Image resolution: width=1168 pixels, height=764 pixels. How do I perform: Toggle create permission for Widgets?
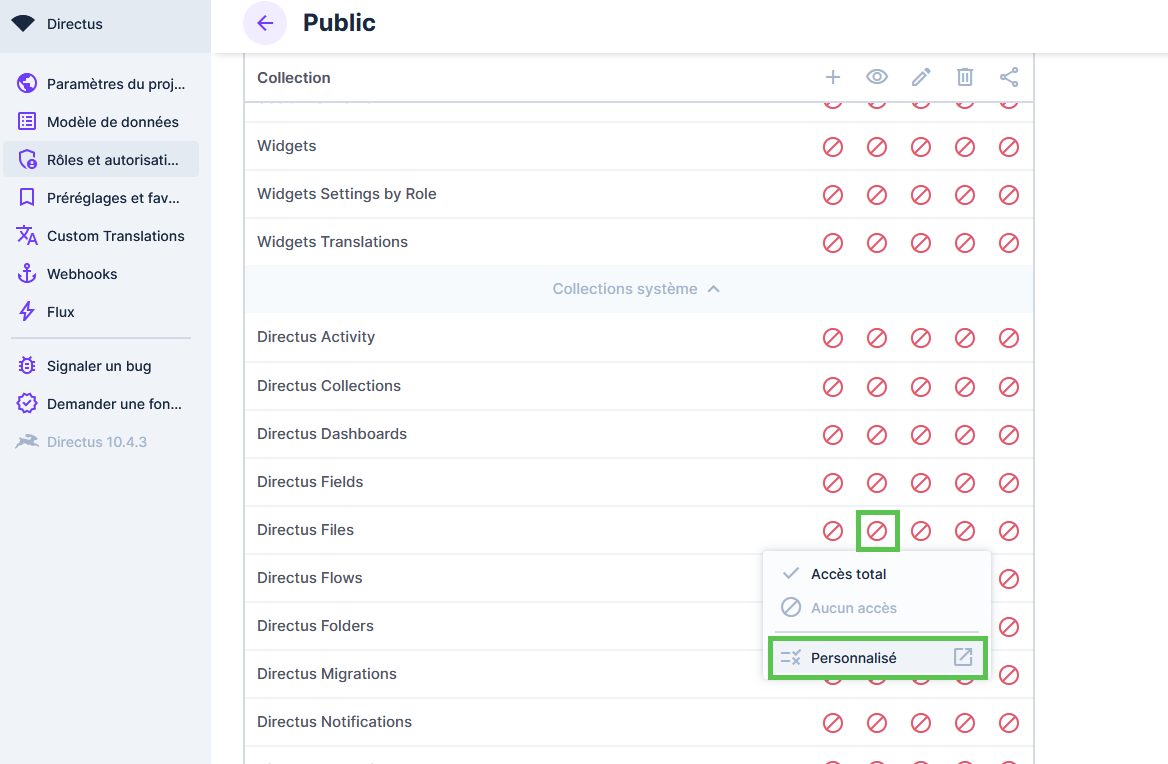(833, 146)
